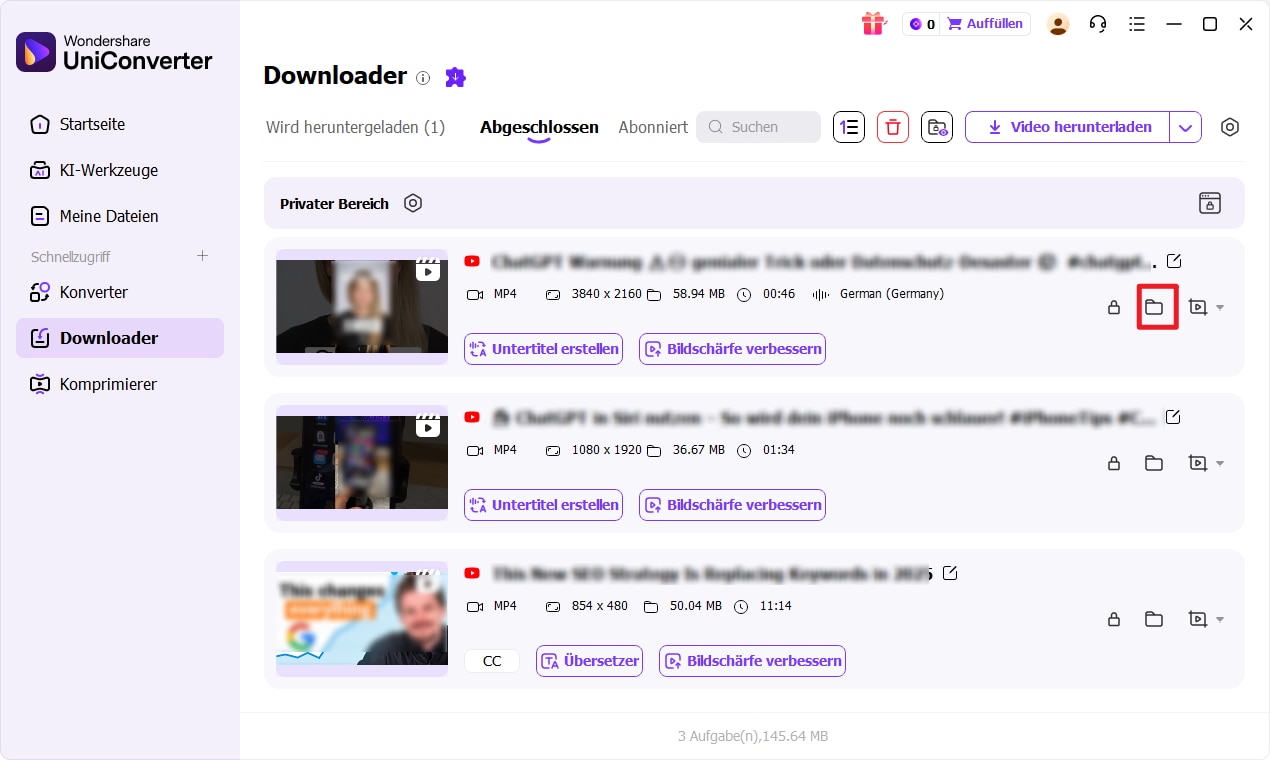Switch to the Abonniert tab
1270x760 pixels.
tap(652, 127)
